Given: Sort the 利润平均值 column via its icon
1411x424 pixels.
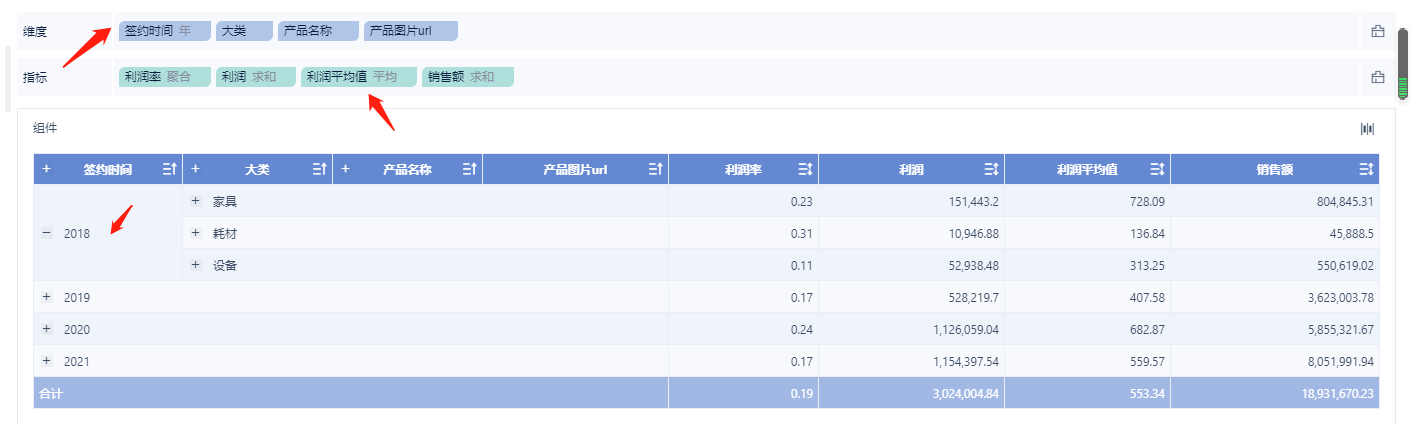Looking at the screenshot, I should 1157,170.
